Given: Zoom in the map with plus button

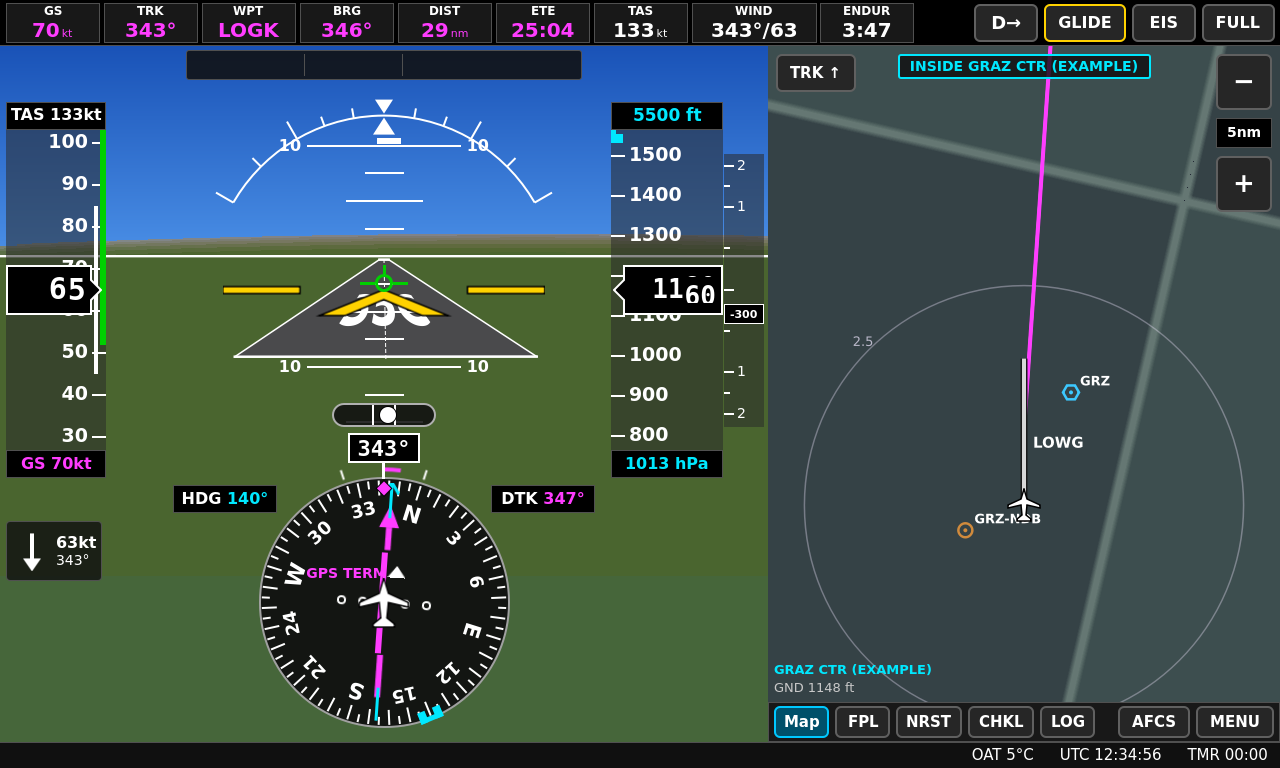Looking at the screenshot, I should tap(1244, 184).
